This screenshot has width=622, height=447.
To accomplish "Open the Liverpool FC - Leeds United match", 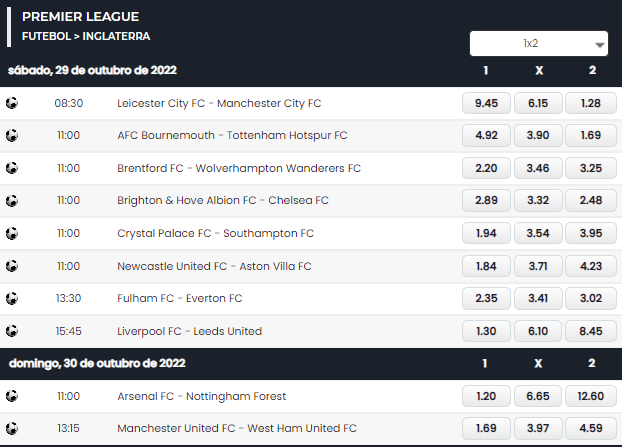I will 190,331.
